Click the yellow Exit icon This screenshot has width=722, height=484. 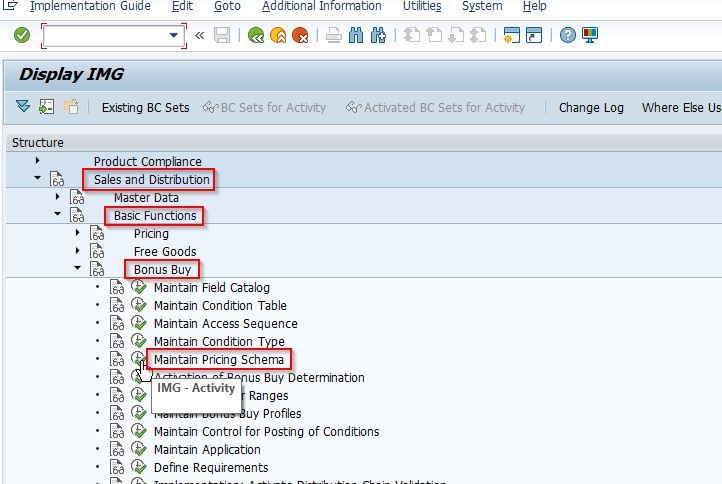click(278, 35)
